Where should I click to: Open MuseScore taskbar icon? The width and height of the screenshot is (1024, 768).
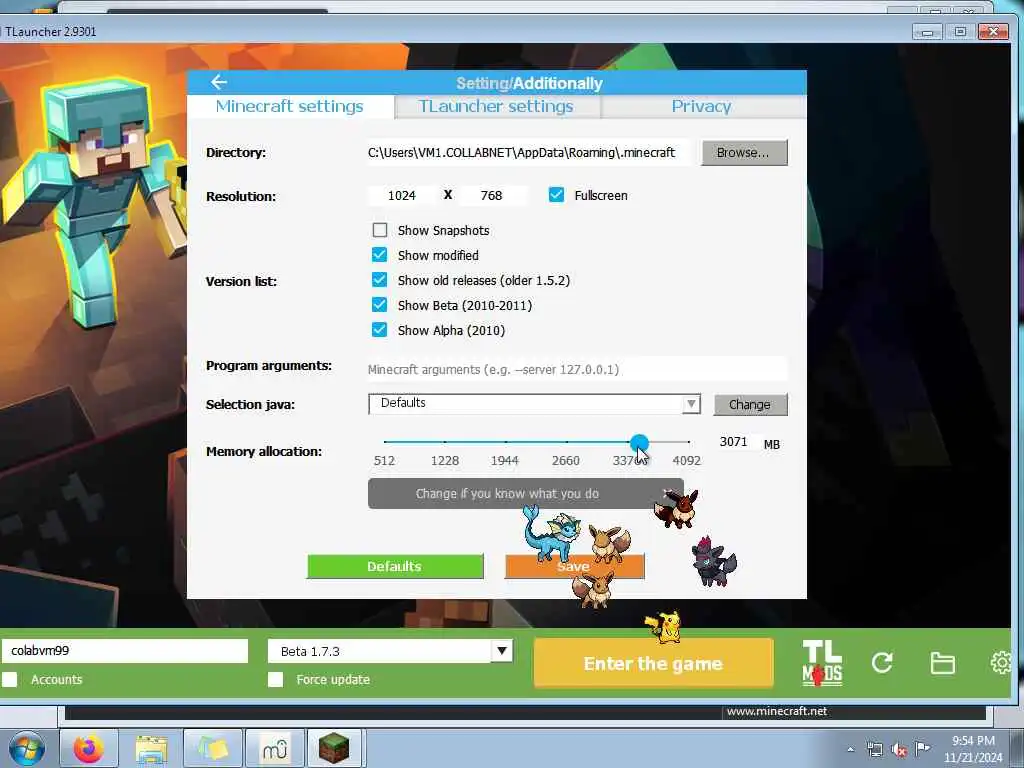tap(275, 748)
